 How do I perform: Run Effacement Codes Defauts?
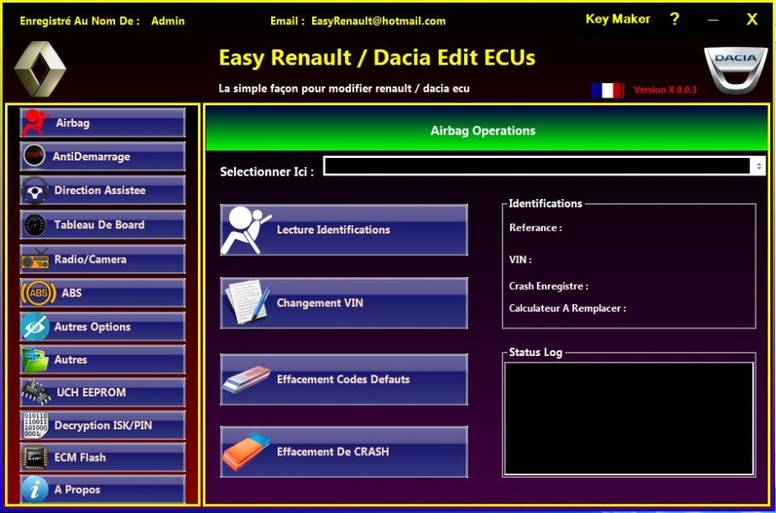tap(344, 379)
